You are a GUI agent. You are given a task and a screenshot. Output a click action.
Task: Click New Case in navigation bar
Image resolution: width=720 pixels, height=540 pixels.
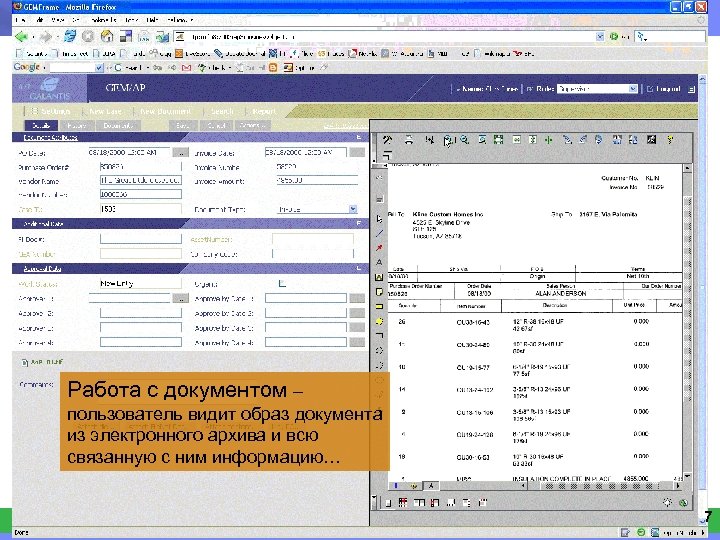point(106,111)
